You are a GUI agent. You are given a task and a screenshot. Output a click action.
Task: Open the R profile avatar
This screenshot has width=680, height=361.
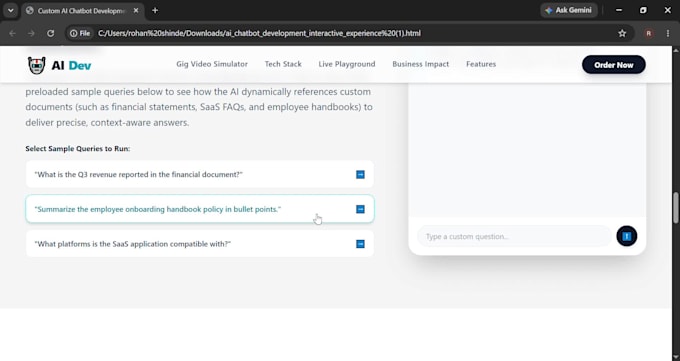tap(648, 33)
